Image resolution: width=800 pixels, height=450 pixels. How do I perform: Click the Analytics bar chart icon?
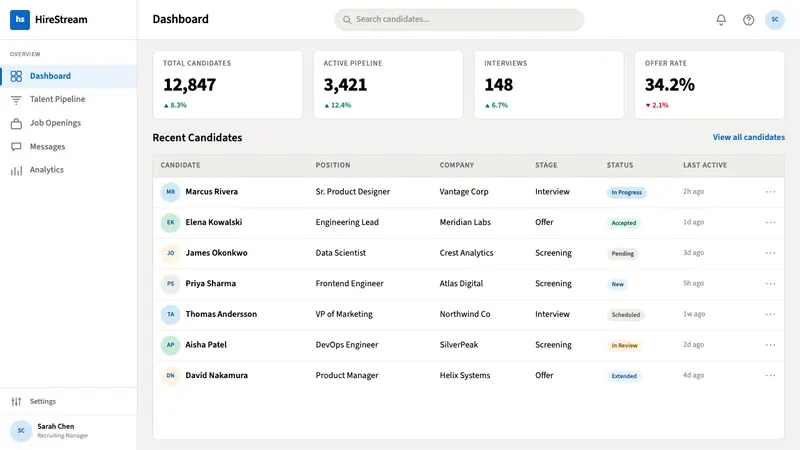pos(16,170)
